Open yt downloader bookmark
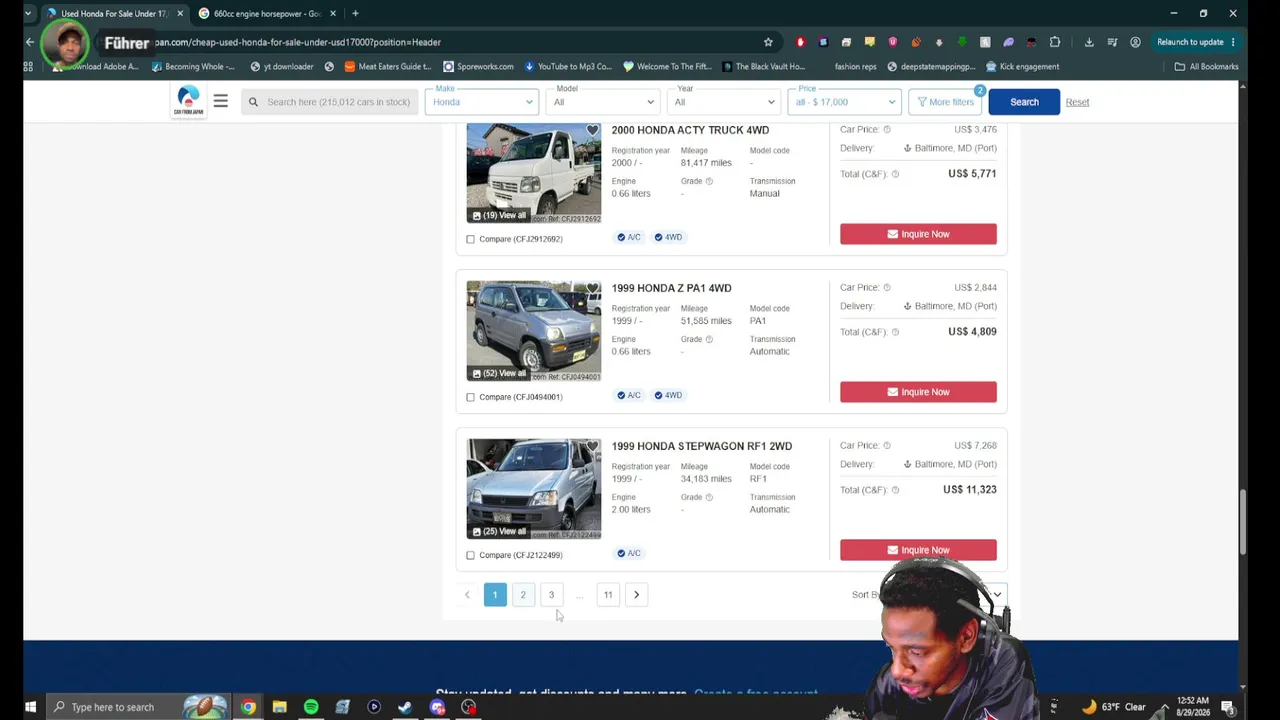The height and width of the screenshot is (720, 1280). coord(282,67)
